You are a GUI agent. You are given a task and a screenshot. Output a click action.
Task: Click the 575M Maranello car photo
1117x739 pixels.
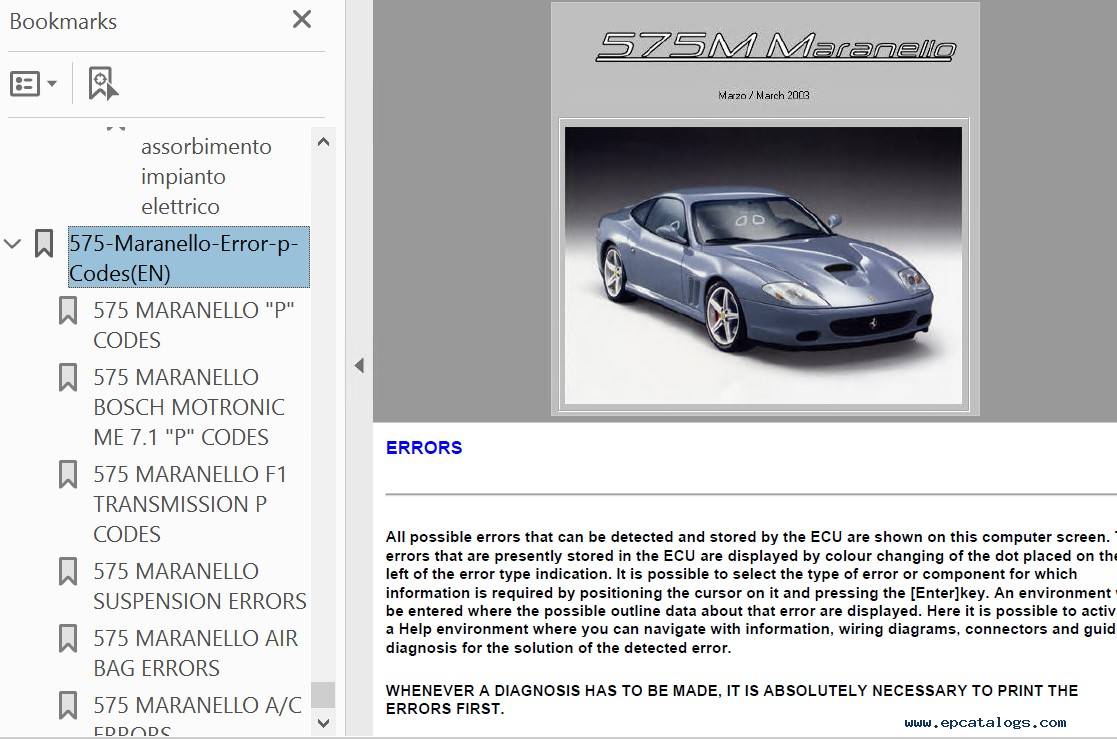(763, 266)
